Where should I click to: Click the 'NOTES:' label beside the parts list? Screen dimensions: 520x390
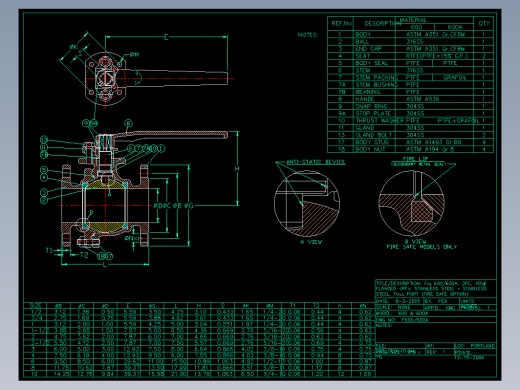point(308,35)
